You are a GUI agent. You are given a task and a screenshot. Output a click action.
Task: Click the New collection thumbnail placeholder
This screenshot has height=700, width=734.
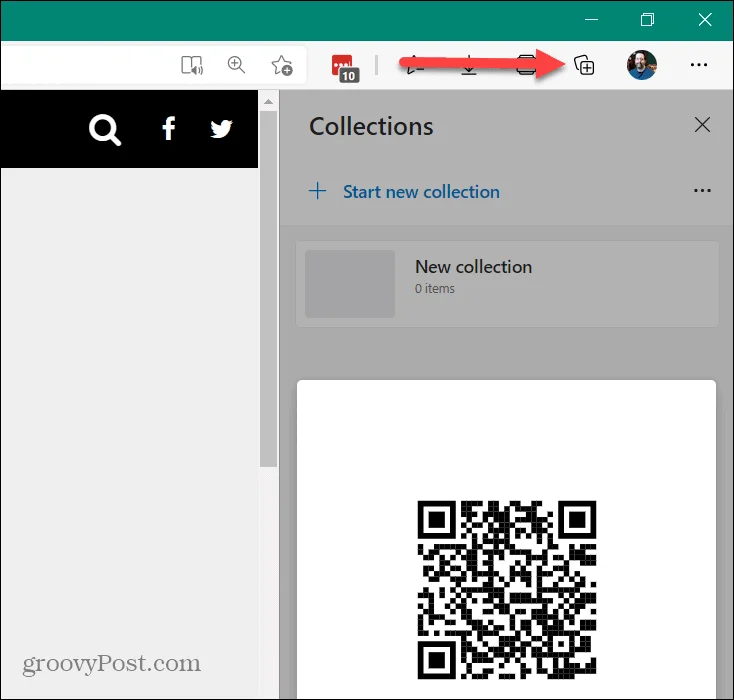[350, 284]
